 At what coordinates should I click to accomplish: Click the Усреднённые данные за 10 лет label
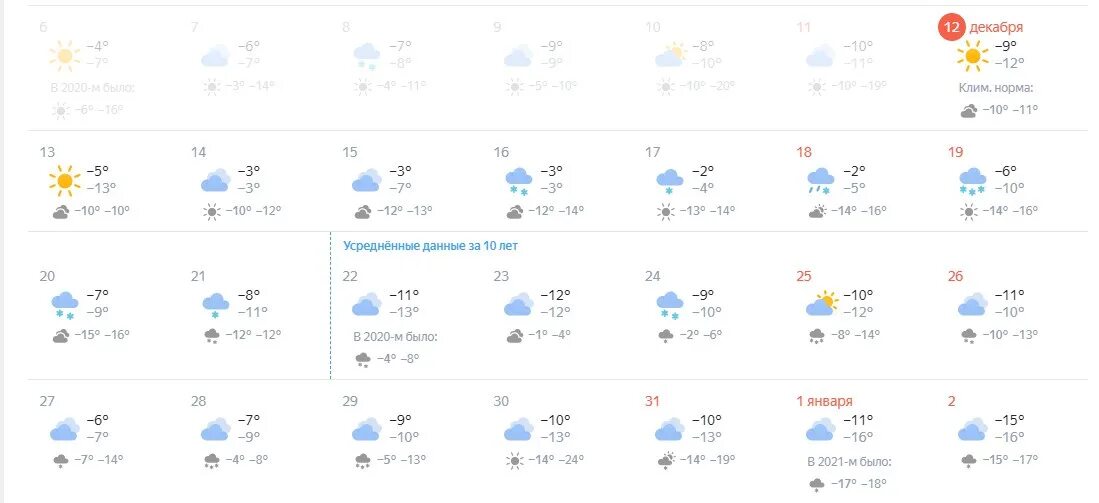pos(430,246)
